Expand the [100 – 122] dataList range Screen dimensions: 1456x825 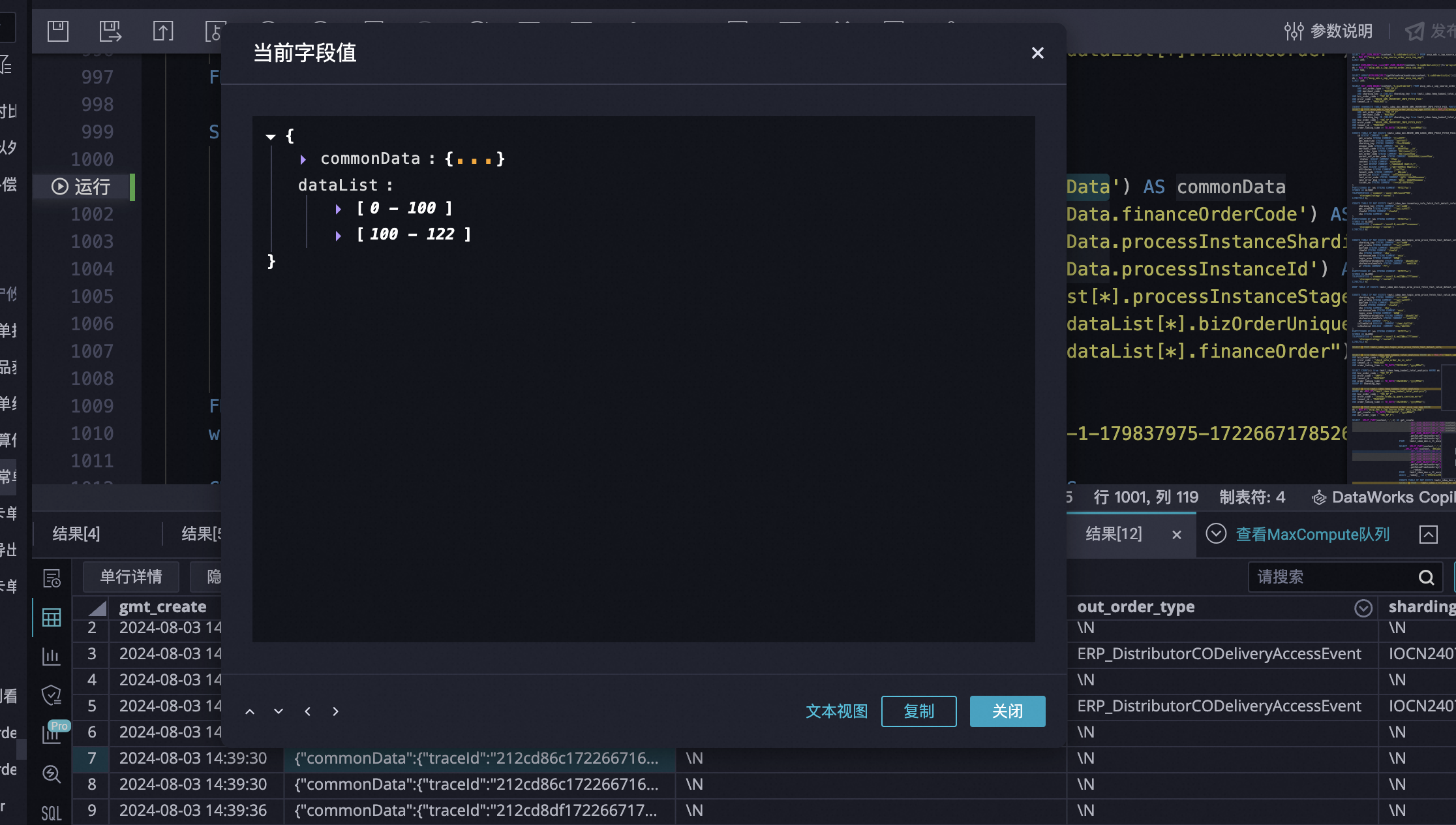(x=338, y=235)
